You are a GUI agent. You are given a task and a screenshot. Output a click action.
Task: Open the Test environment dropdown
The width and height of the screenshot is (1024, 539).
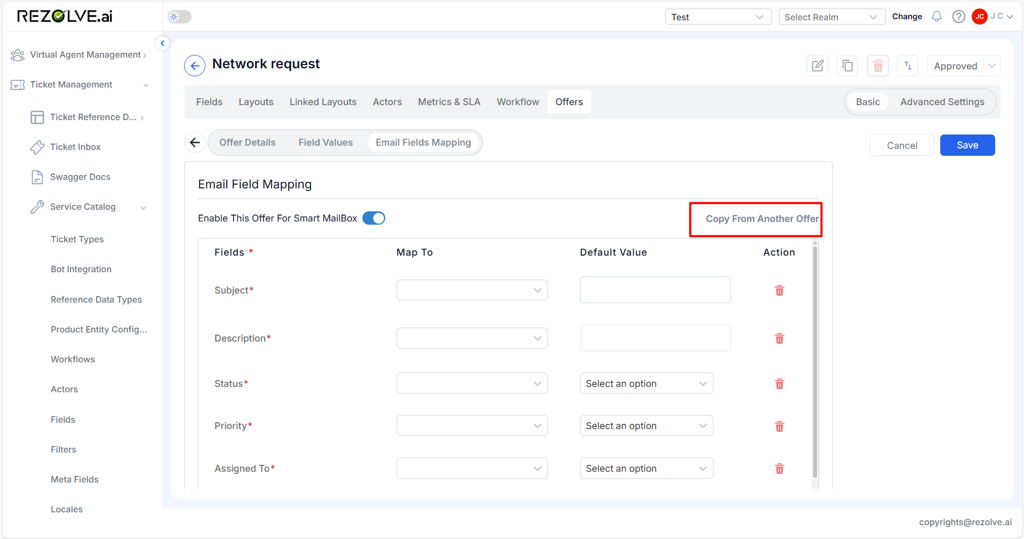tap(718, 17)
